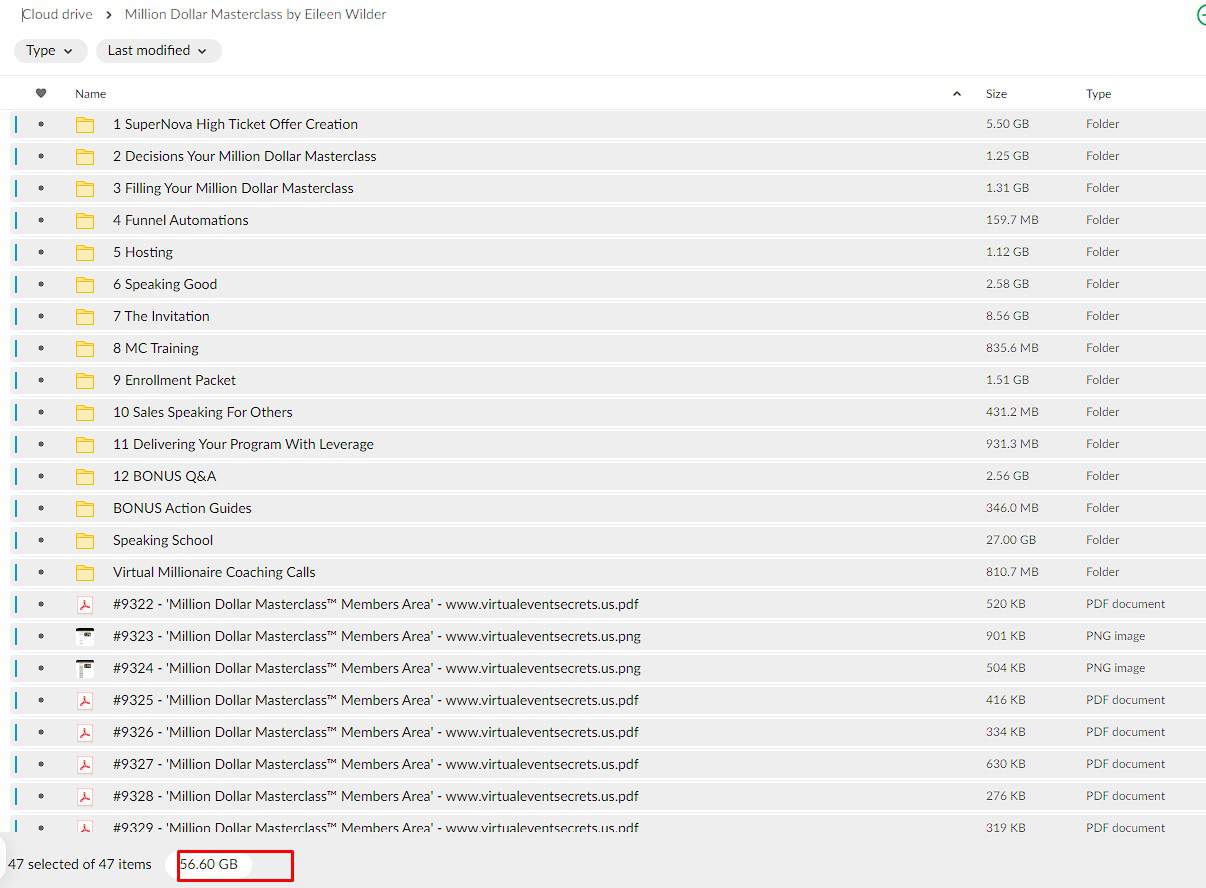
Task: Toggle favorite dot for BONUS Action Guides
Action: coord(41,508)
